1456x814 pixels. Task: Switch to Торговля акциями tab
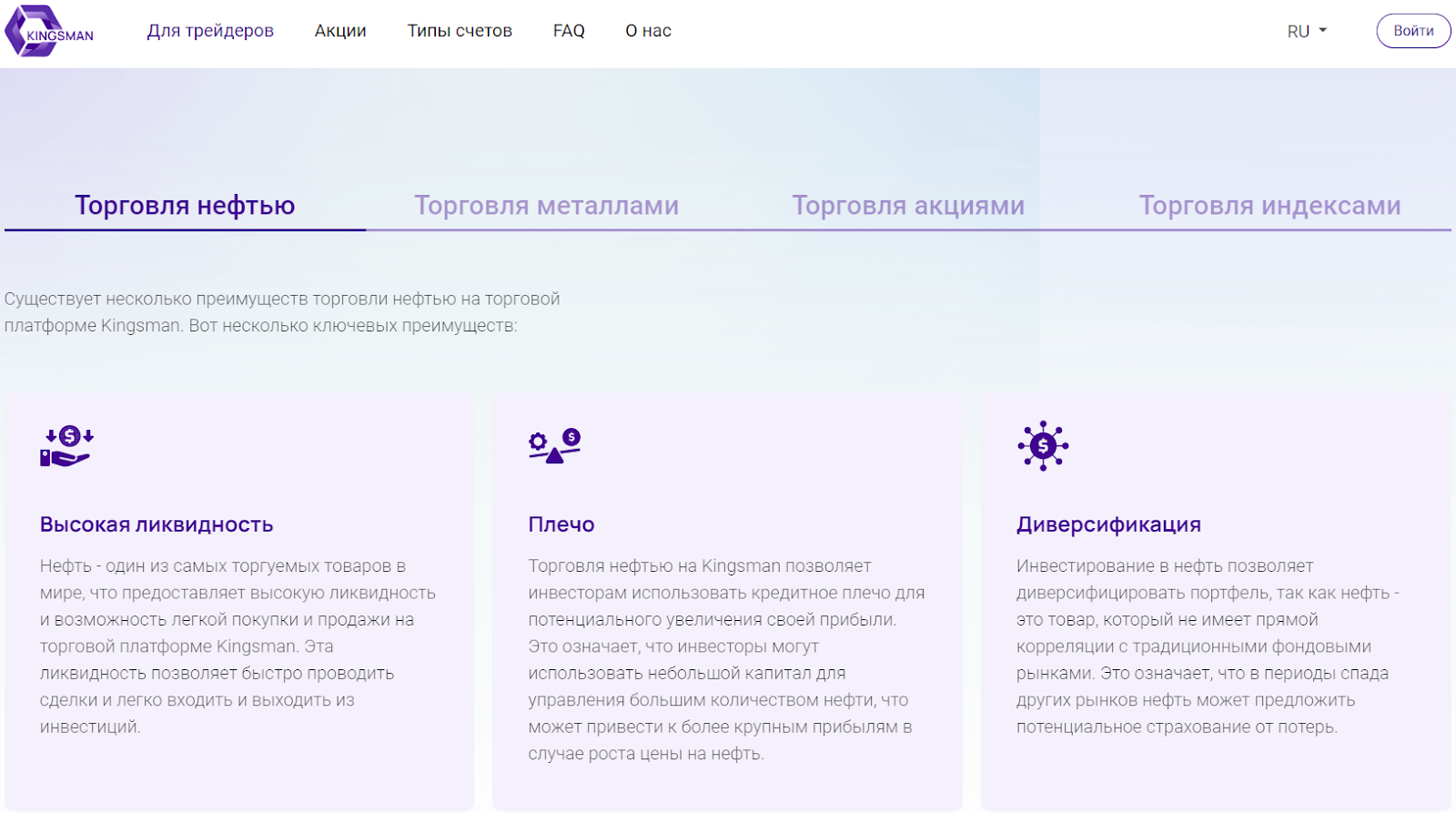[x=908, y=206]
